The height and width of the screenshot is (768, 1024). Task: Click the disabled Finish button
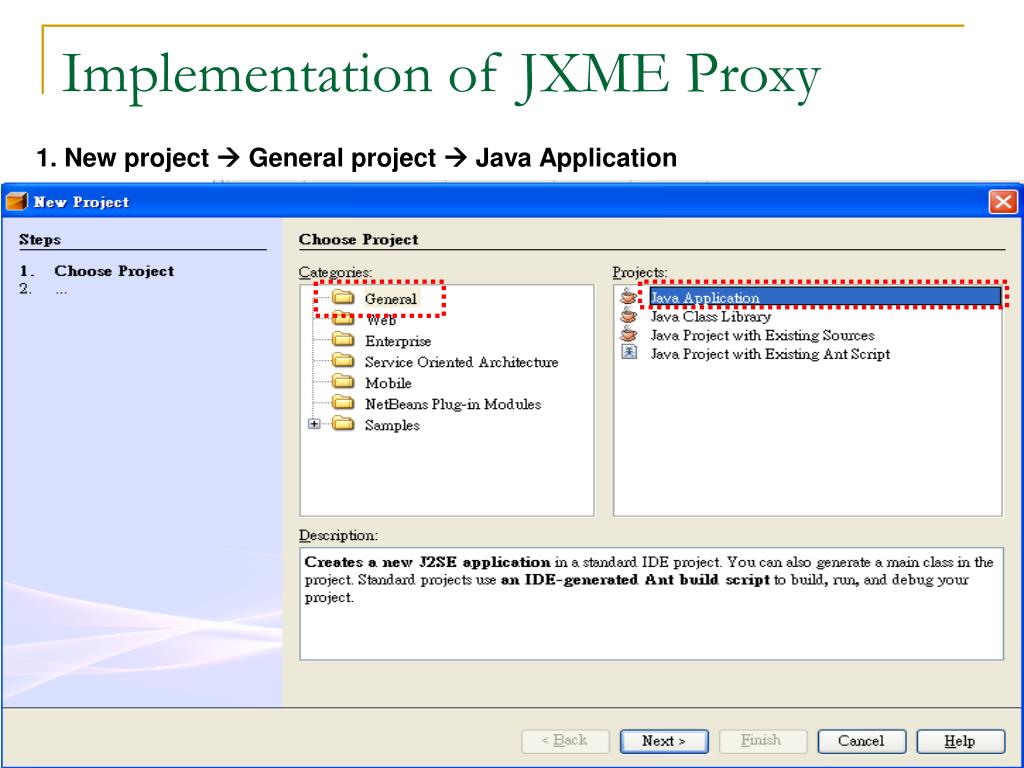pyautogui.click(x=763, y=741)
